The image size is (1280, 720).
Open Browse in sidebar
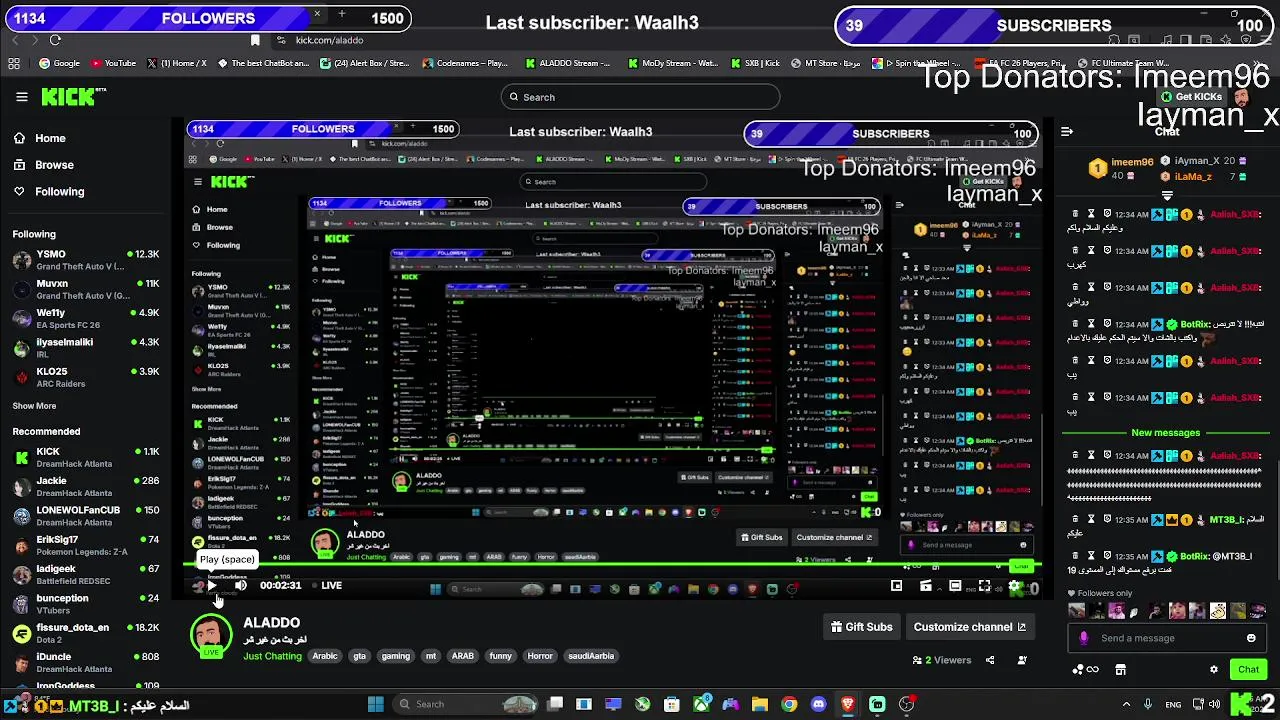pos(45,165)
